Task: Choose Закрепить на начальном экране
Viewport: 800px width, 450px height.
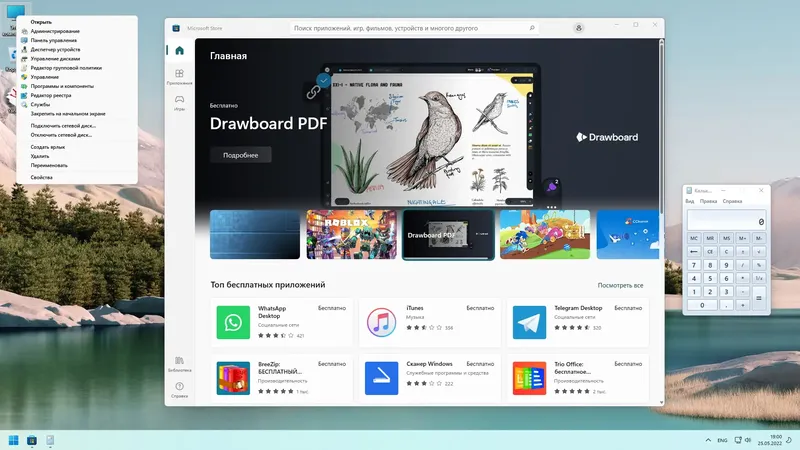Action: click(x=68, y=114)
